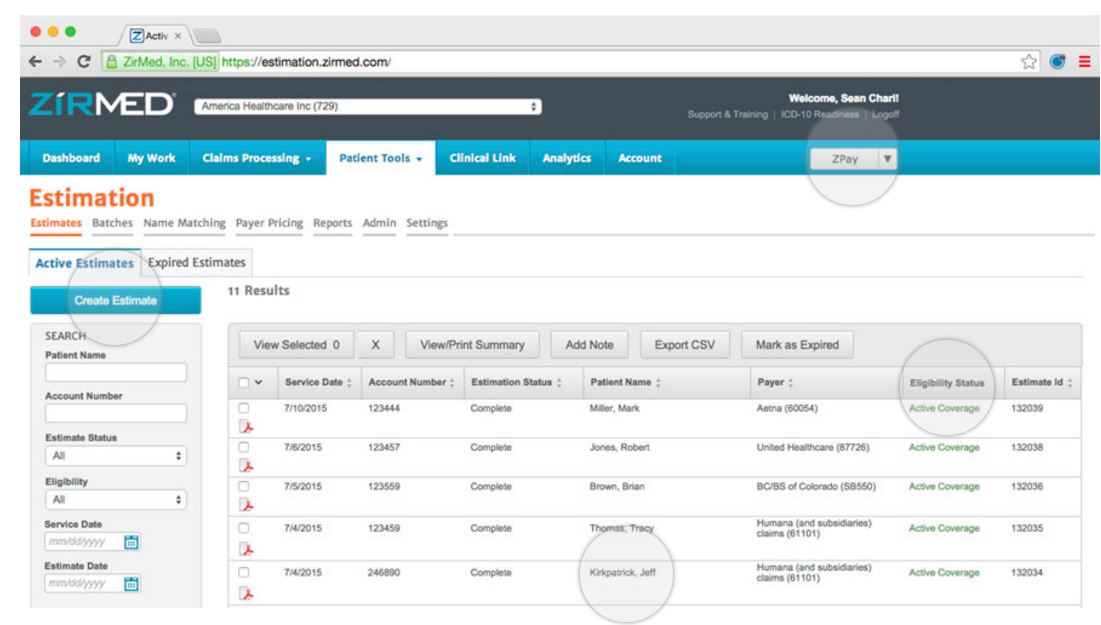Screen dimensions: 1101x625
Task: Sort by Estimate Id column
Action: (x=1041, y=382)
